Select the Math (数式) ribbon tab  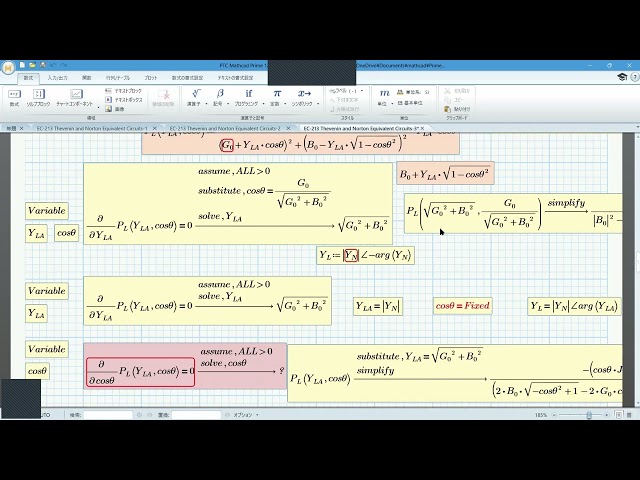point(28,78)
